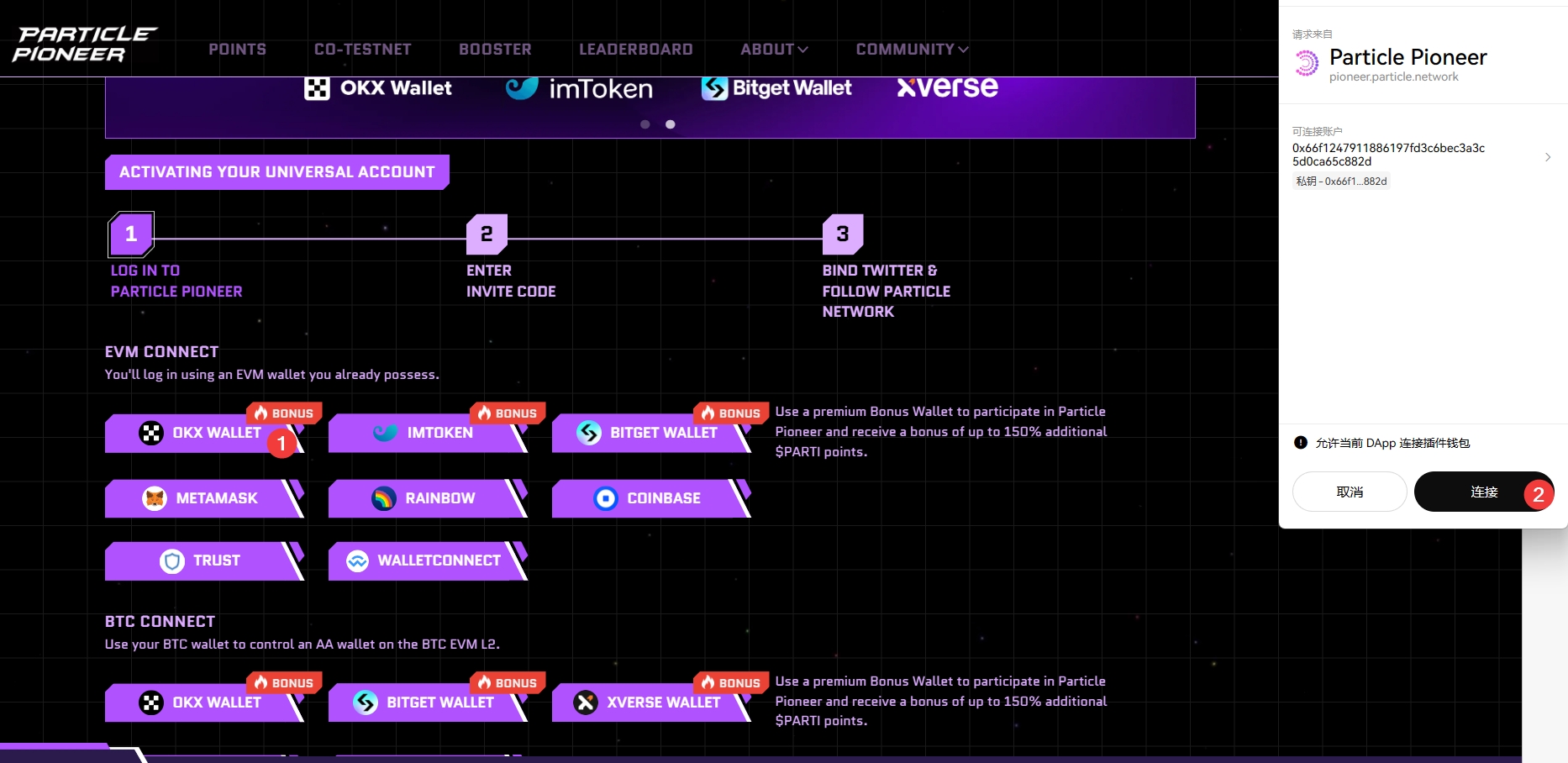This screenshot has height=763, width=1568.
Task: Click the Trust wallet shield icon
Action: [x=172, y=560]
